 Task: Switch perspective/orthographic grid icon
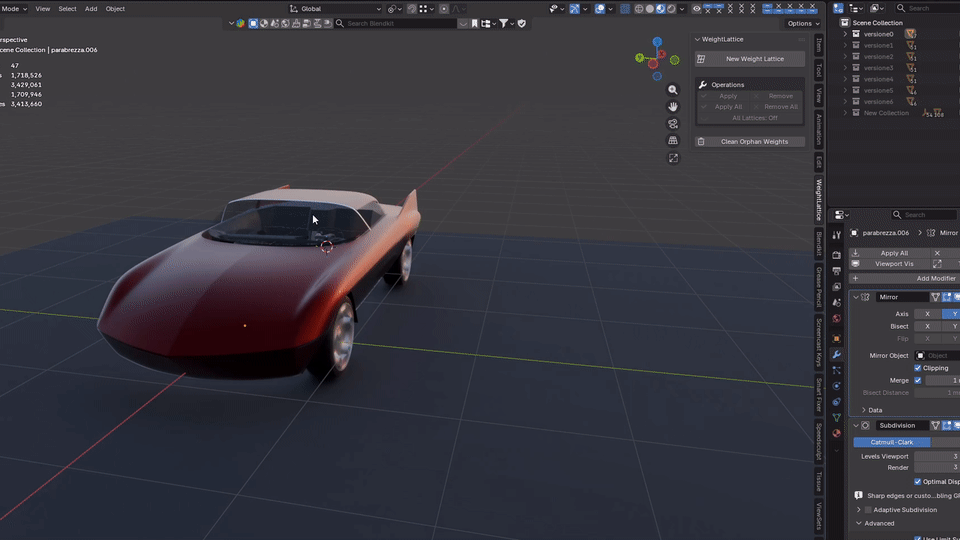673,141
